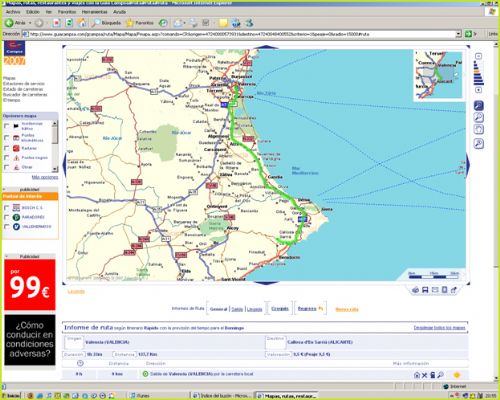Open the Favoritos star in toolbar

[x=140, y=23]
